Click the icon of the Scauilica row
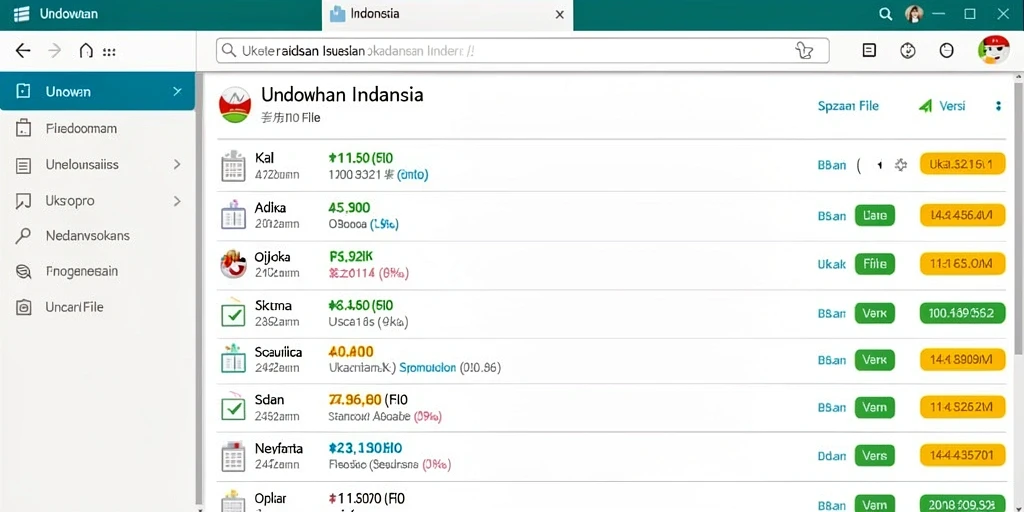 click(x=233, y=359)
